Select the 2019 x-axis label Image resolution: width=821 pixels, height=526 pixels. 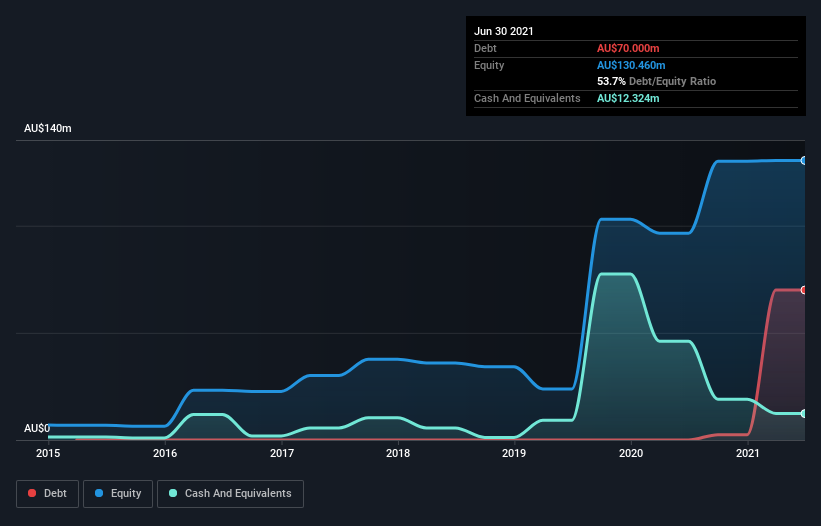coord(514,453)
